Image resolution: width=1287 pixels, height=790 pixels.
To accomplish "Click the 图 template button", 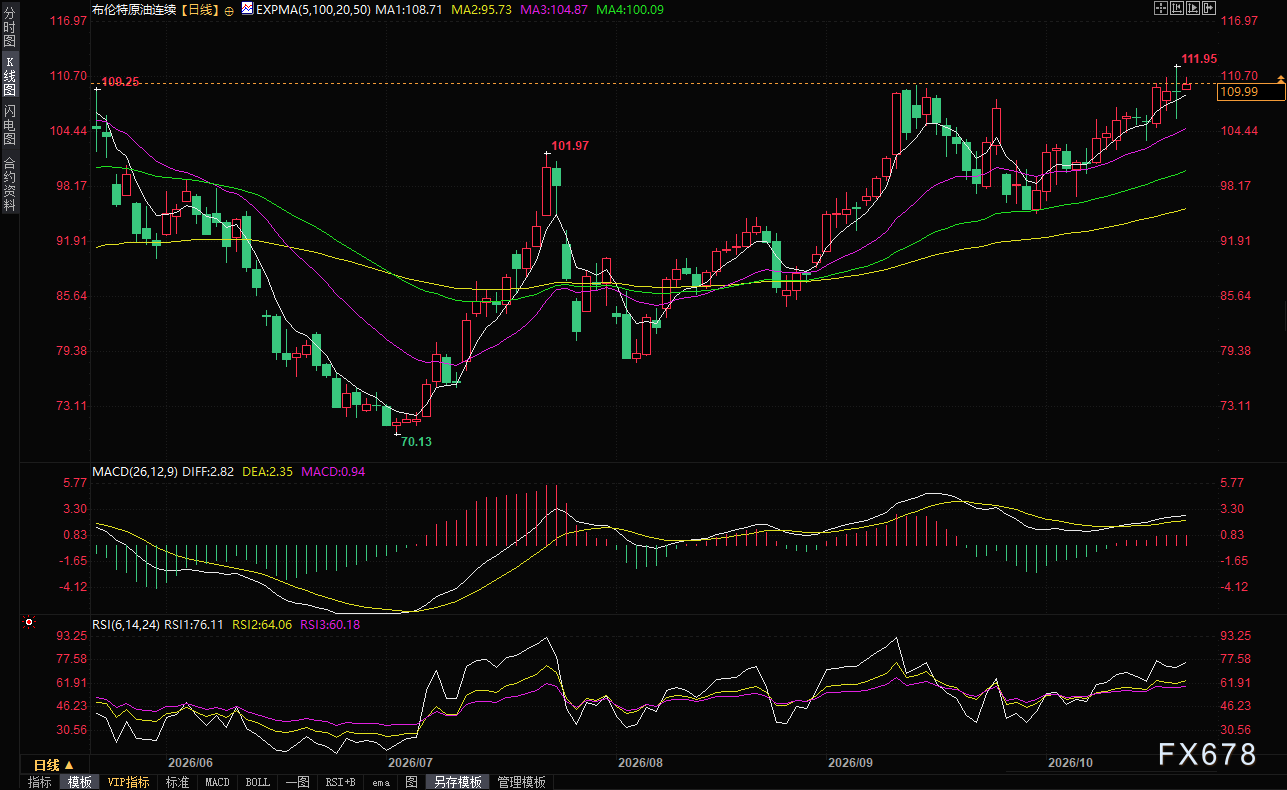I will point(411,782).
